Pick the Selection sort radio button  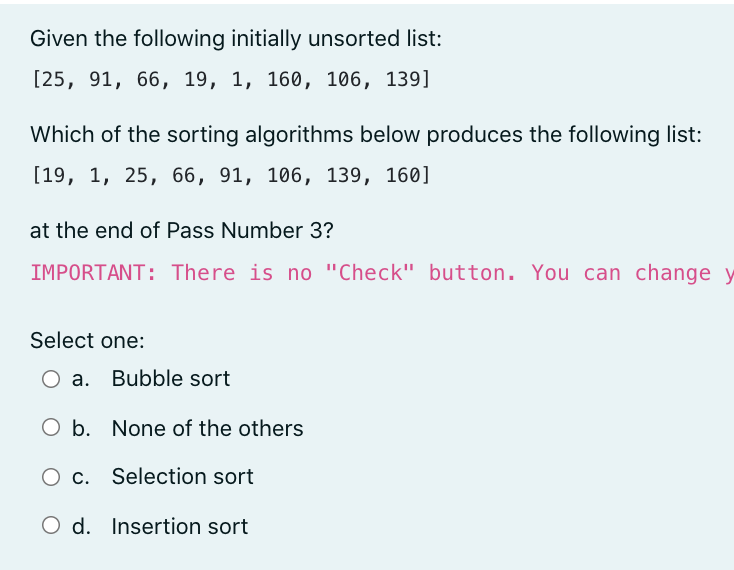click(x=51, y=477)
